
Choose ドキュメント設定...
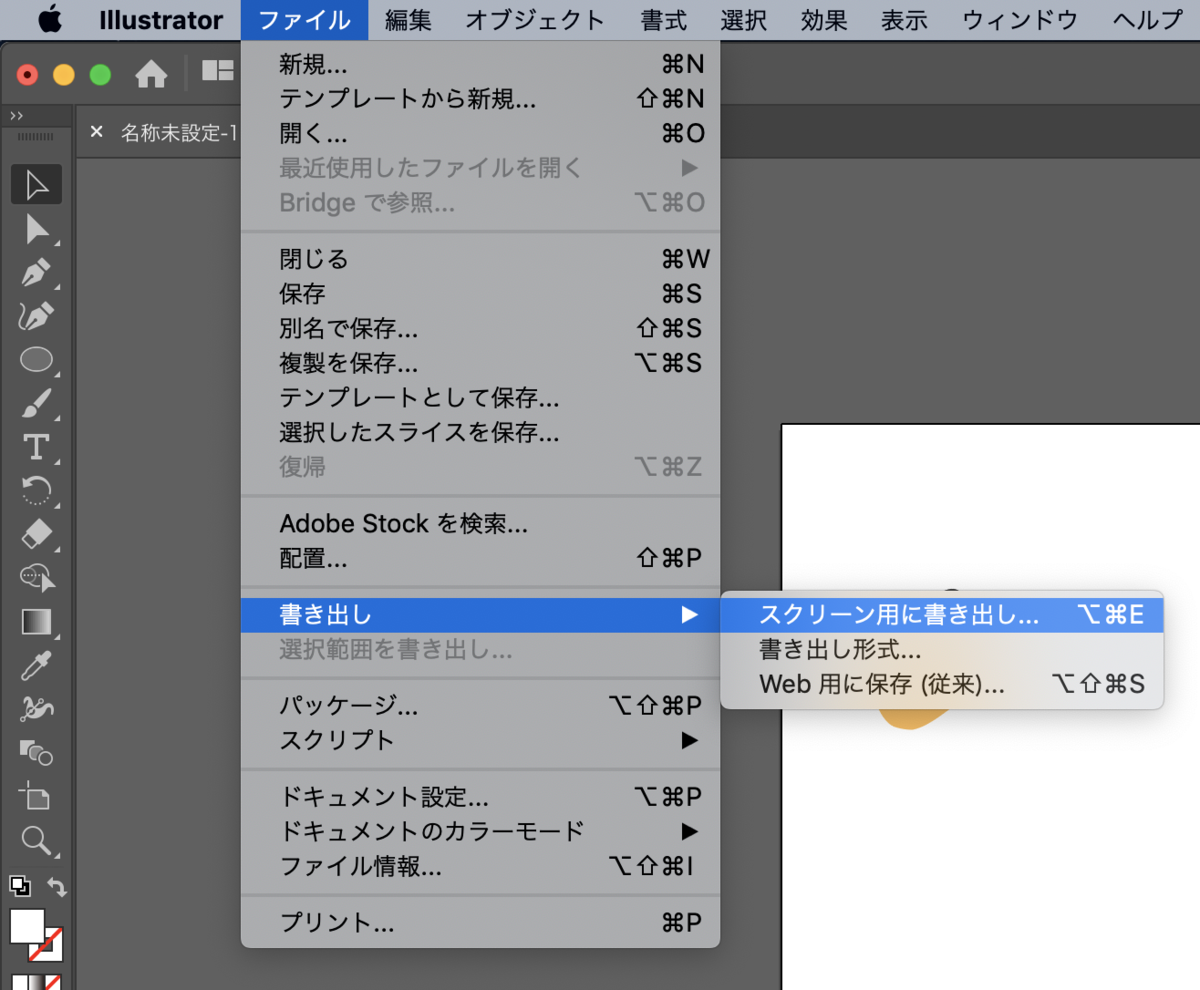coord(480,797)
